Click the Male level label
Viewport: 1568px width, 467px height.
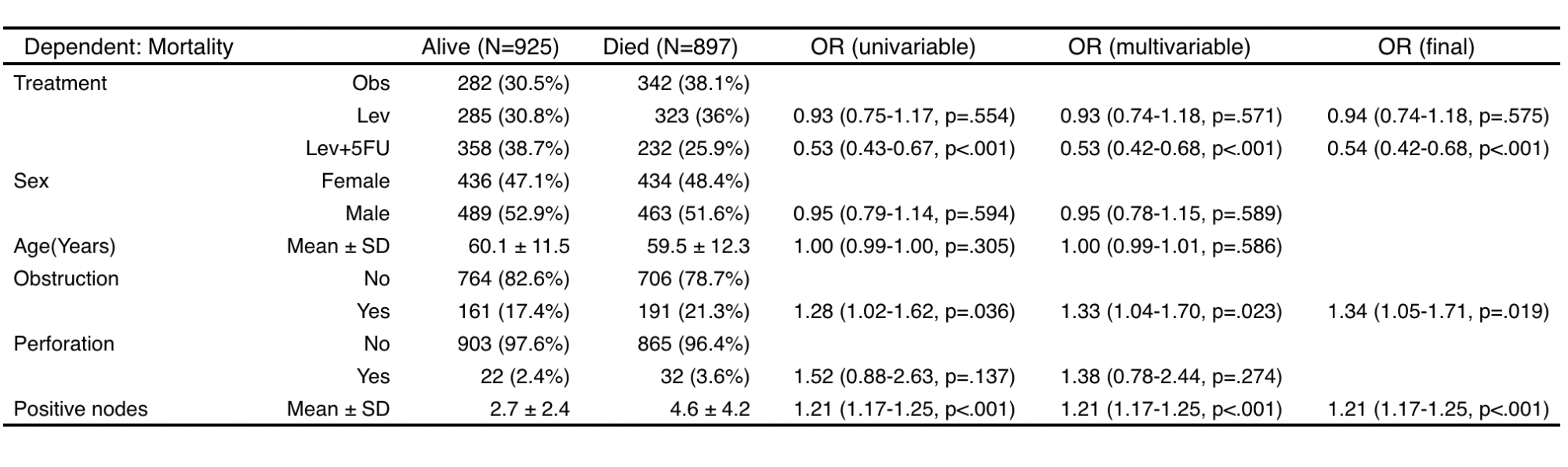(368, 213)
